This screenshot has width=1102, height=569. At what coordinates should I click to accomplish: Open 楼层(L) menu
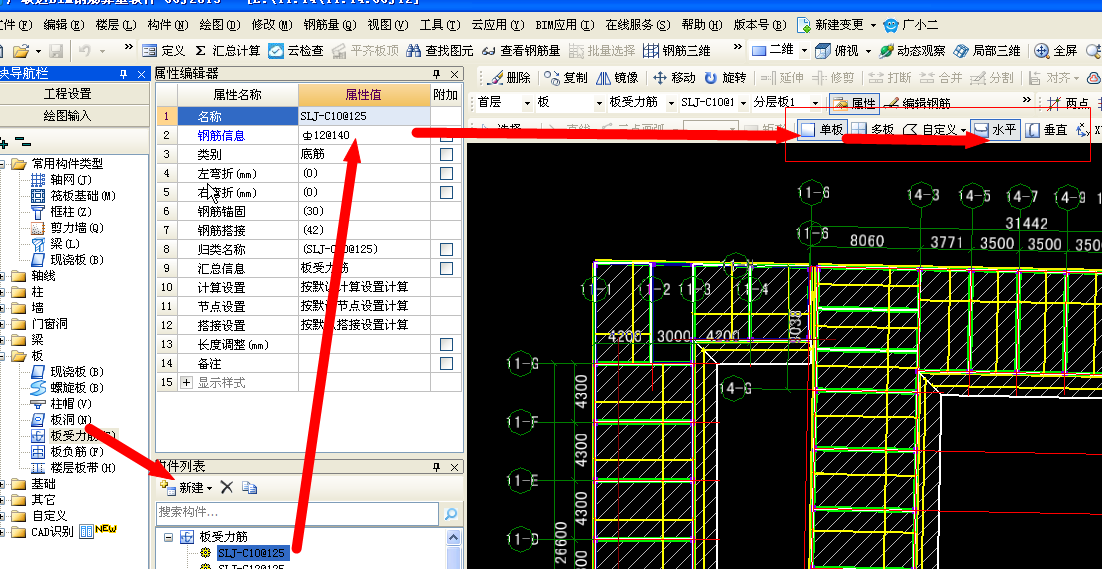[x=116, y=25]
